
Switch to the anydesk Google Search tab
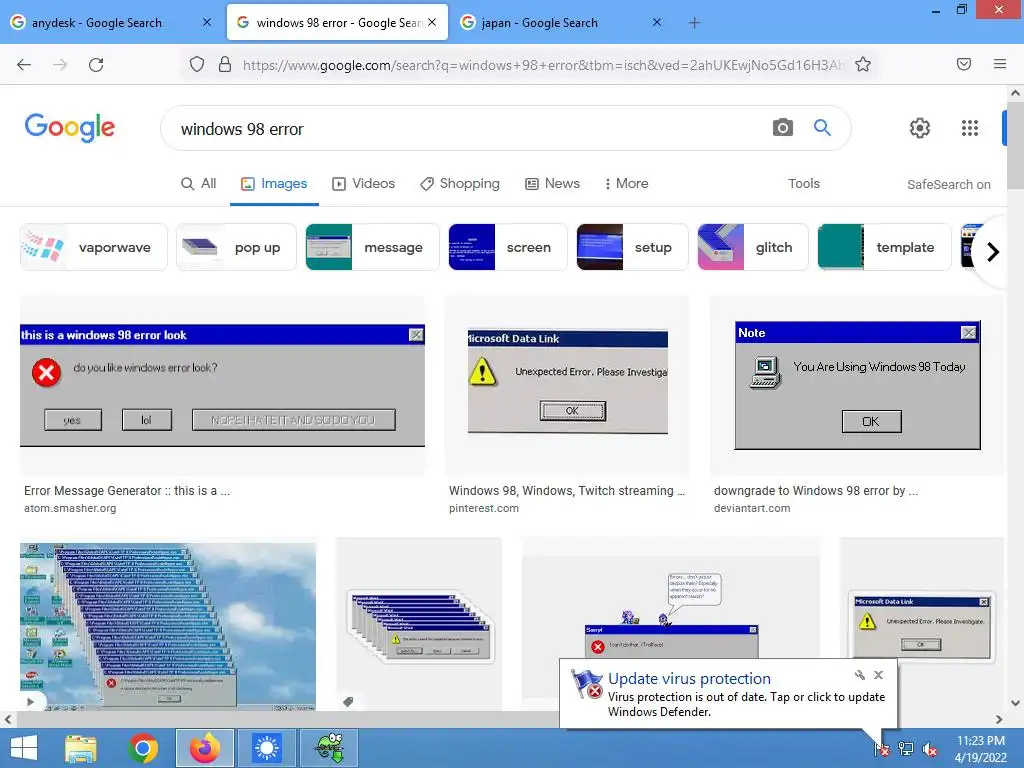(x=97, y=23)
